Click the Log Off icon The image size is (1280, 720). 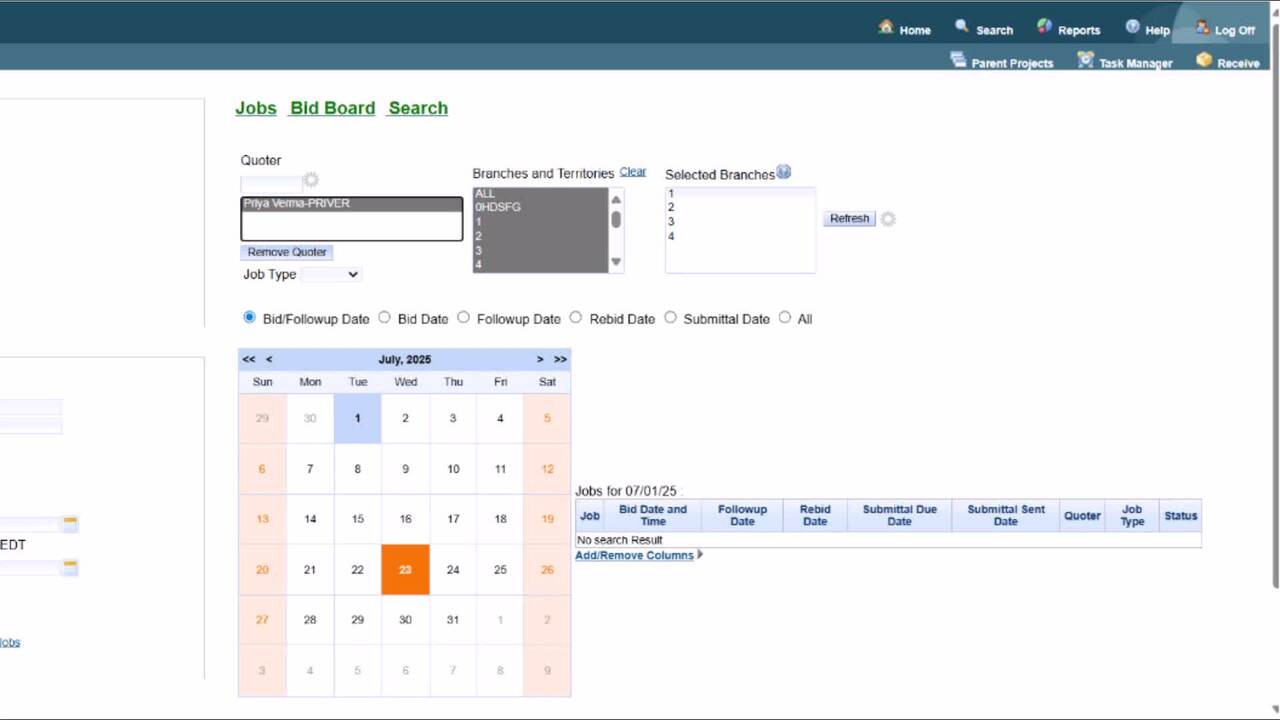tap(1203, 28)
